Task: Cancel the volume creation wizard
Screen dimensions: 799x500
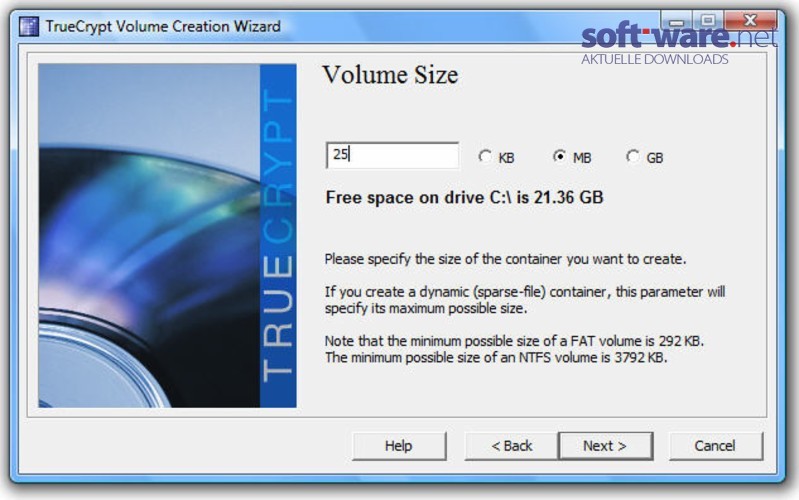Action: 715,446
